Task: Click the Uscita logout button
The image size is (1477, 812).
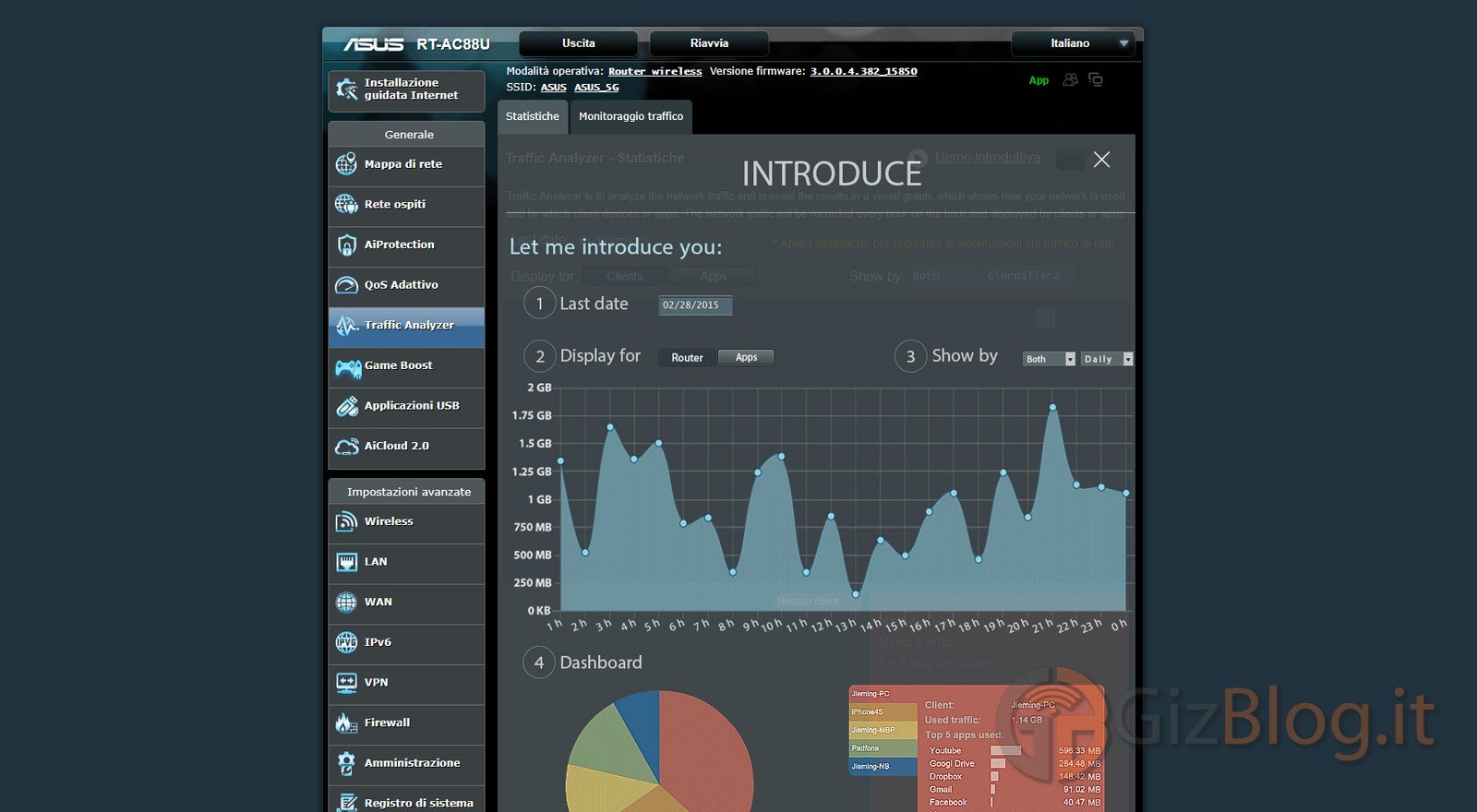Action: pyautogui.click(x=579, y=43)
